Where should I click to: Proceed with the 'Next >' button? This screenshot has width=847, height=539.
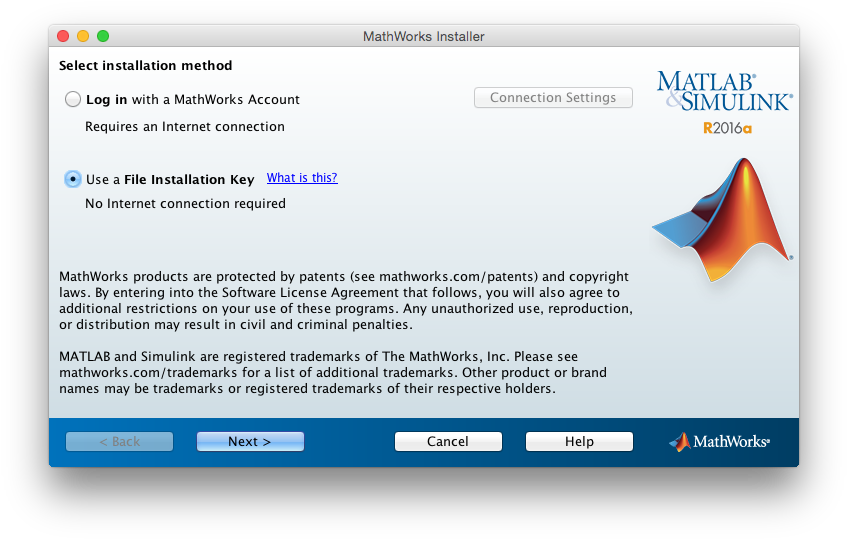[x=250, y=441]
